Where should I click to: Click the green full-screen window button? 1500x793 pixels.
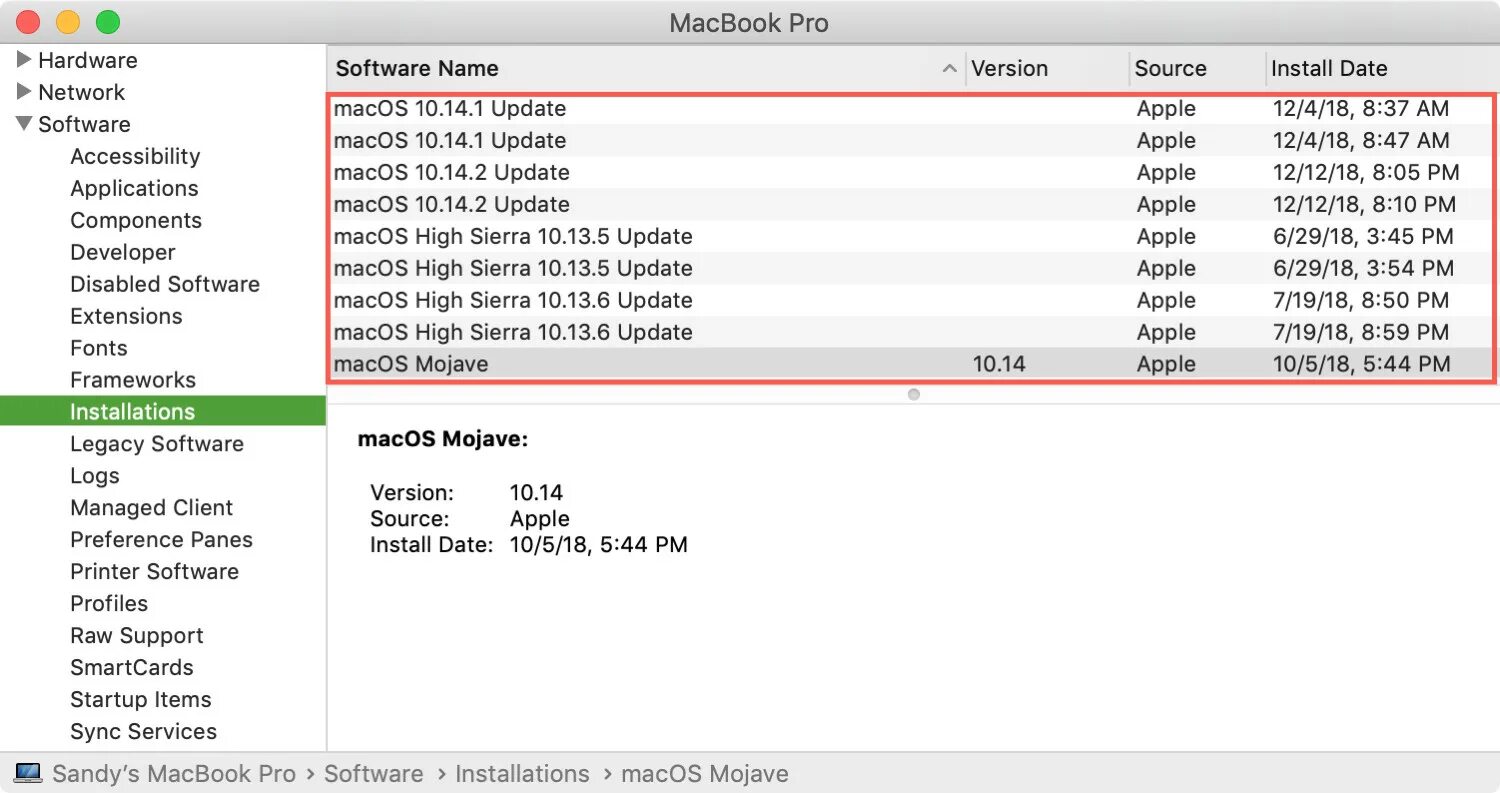click(x=107, y=22)
